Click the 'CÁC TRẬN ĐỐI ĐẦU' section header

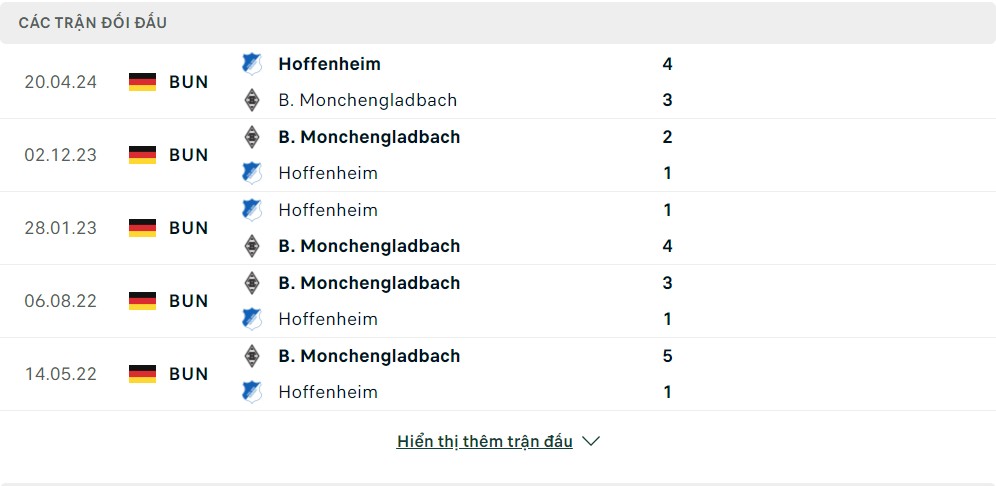[93, 22]
